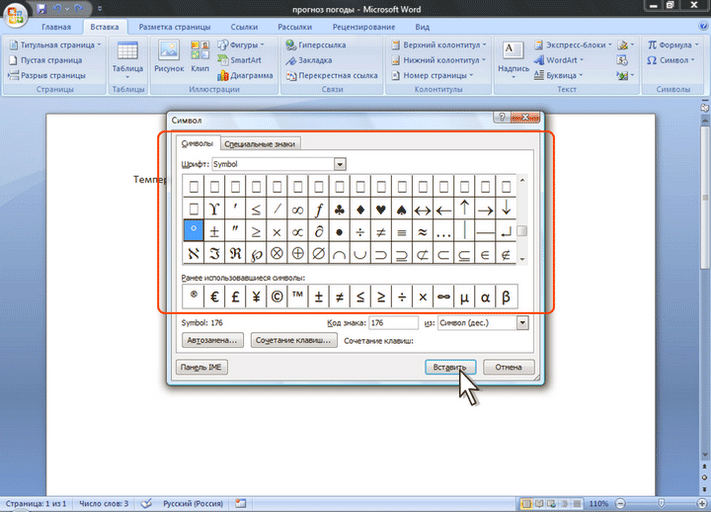Choose the beta letter from recent symbols

[x=506, y=297]
